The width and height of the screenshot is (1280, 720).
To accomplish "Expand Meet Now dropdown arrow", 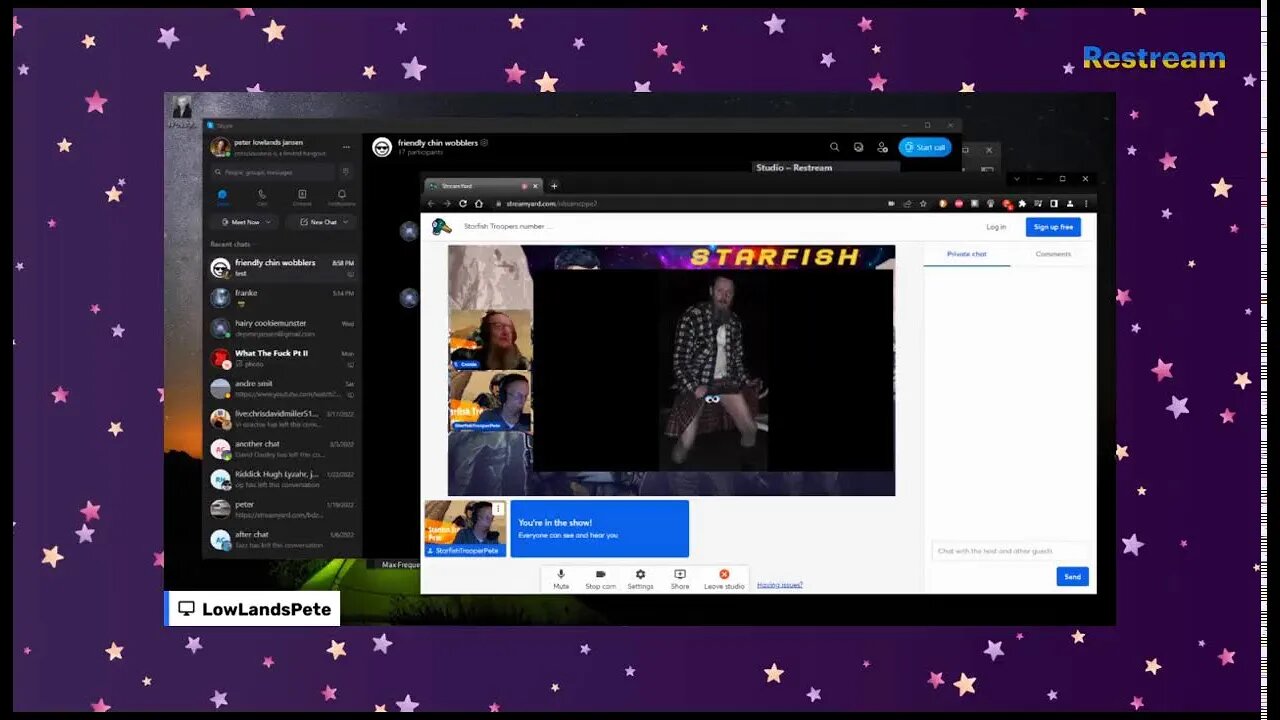I will tap(270, 222).
